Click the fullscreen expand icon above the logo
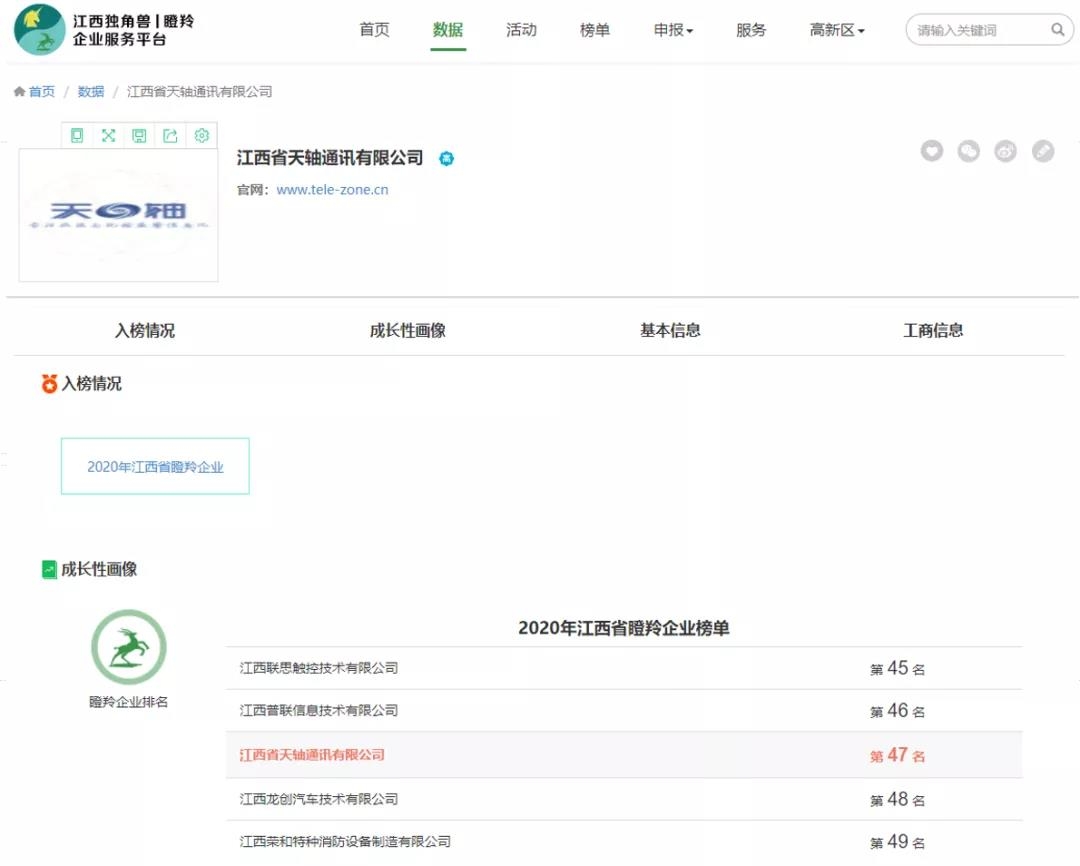The height and width of the screenshot is (866, 1080). [x=108, y=136]
